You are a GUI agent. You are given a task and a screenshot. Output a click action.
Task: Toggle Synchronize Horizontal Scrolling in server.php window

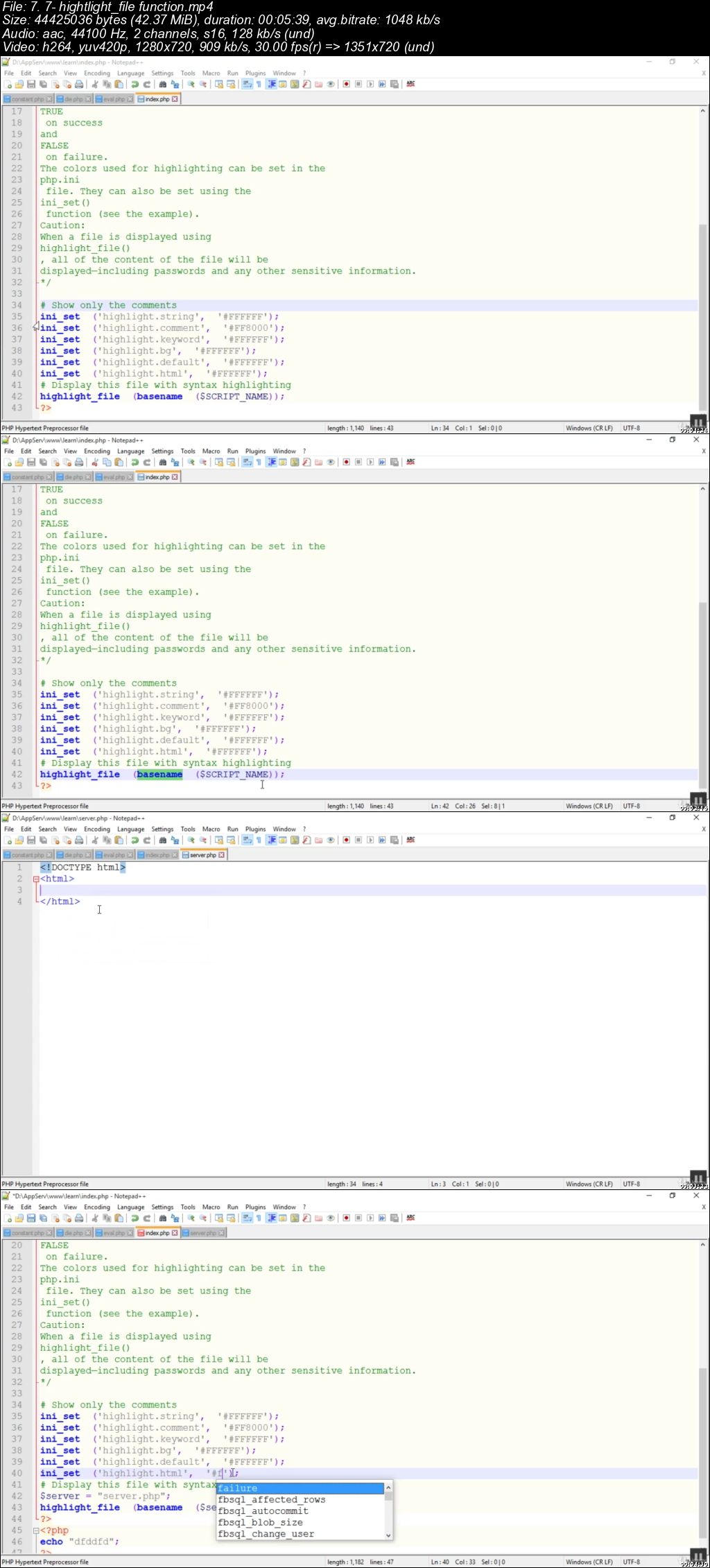232,840
